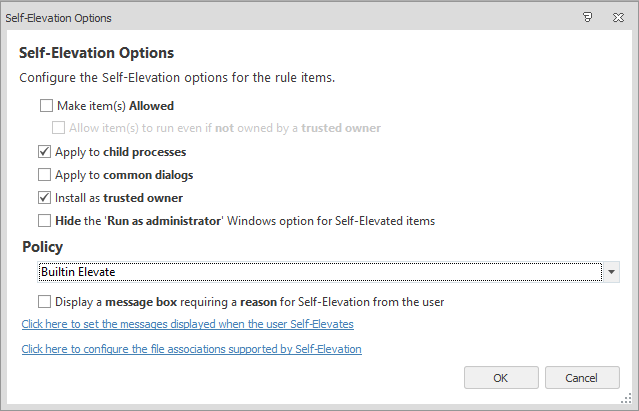Screen dimensions: 639x411
Task: Click the Self-Elevation Options bold heading
Action: tap(96, 53)
